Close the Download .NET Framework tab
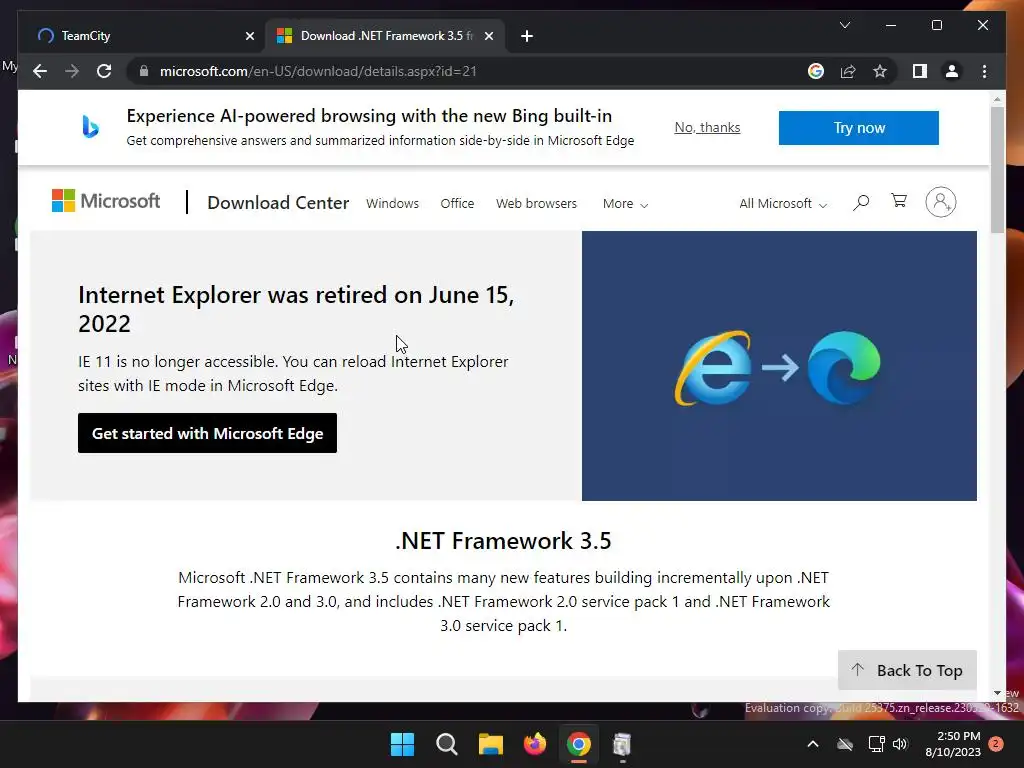This screenshot has height=768, width=1024. coord(488,36)
